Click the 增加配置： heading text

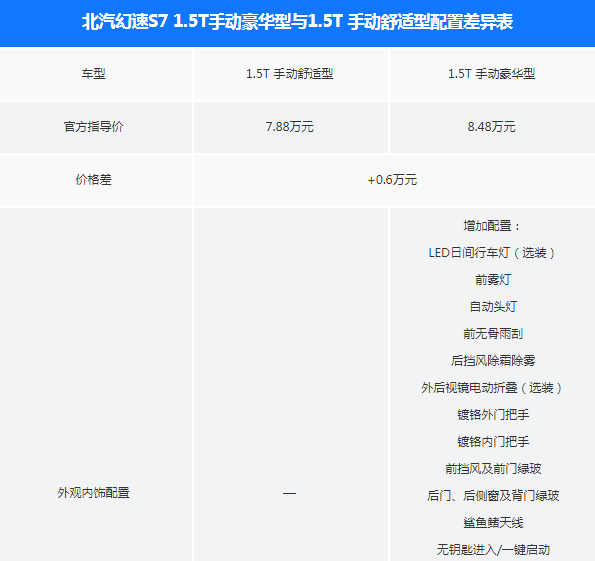[x=492, y=226]
